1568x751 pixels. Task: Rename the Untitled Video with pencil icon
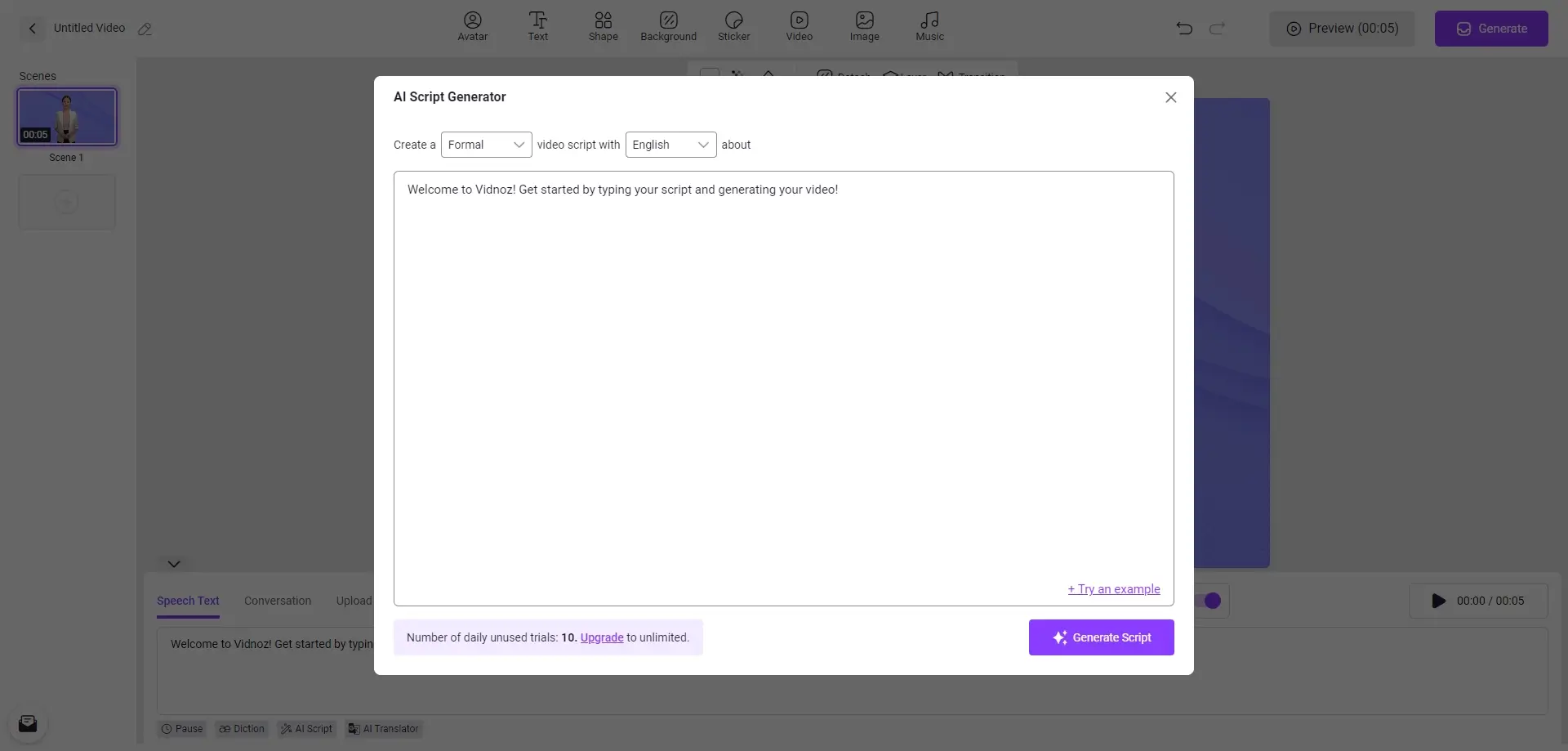[145, 29]
